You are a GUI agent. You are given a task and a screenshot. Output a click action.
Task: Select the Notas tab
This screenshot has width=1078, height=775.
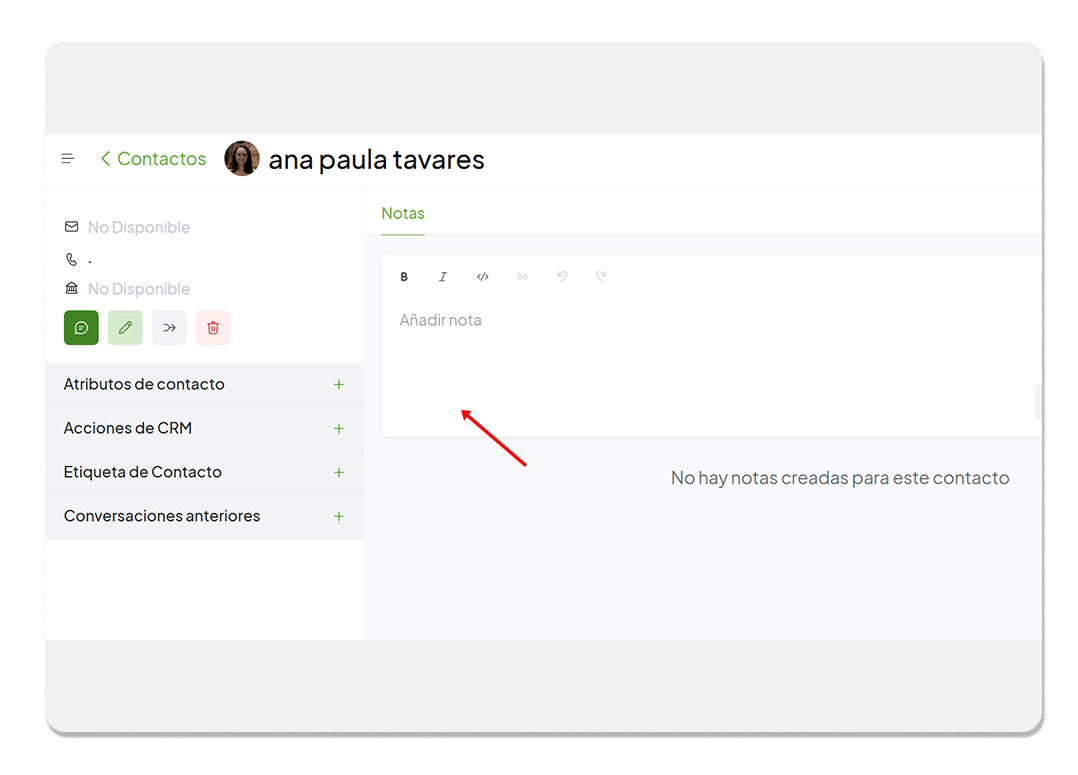(x=403, y=214)
